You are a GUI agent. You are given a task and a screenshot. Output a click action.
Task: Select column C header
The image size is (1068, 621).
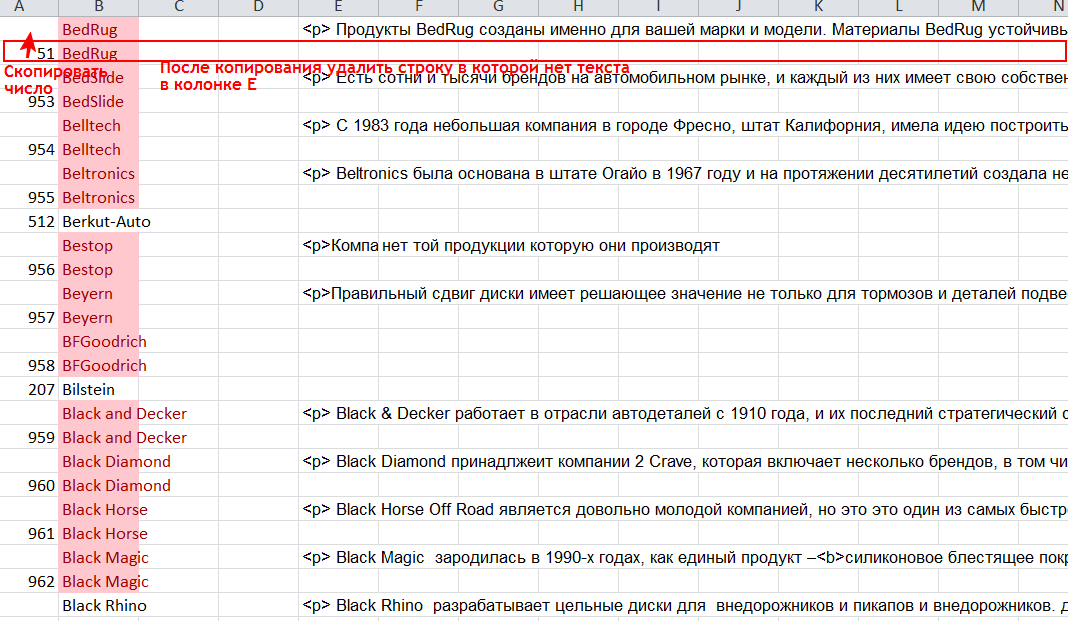[x=178, y=7]
